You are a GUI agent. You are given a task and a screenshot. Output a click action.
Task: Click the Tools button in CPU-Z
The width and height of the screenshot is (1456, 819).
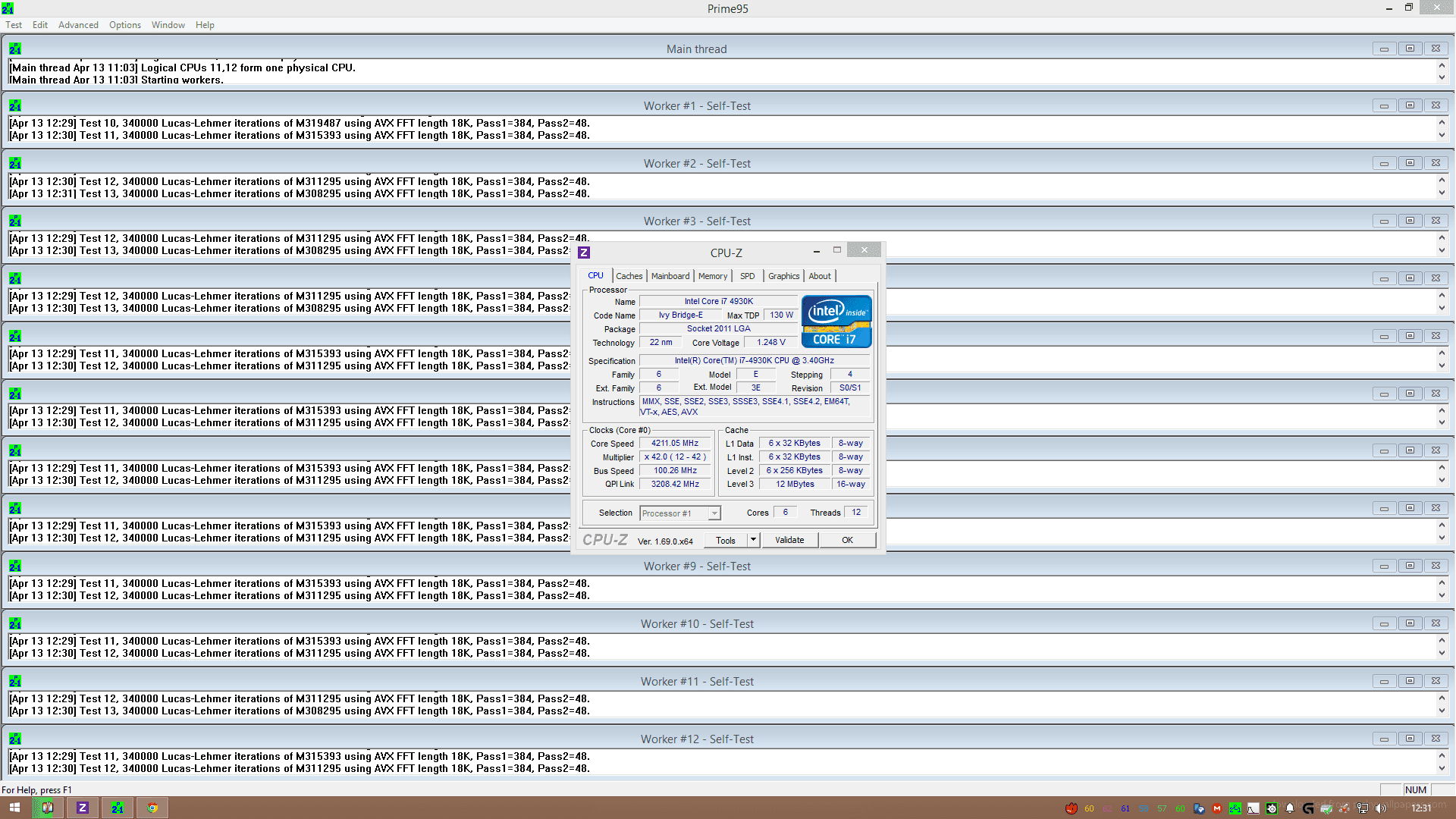pyautogui.click(x=726, y=540)
